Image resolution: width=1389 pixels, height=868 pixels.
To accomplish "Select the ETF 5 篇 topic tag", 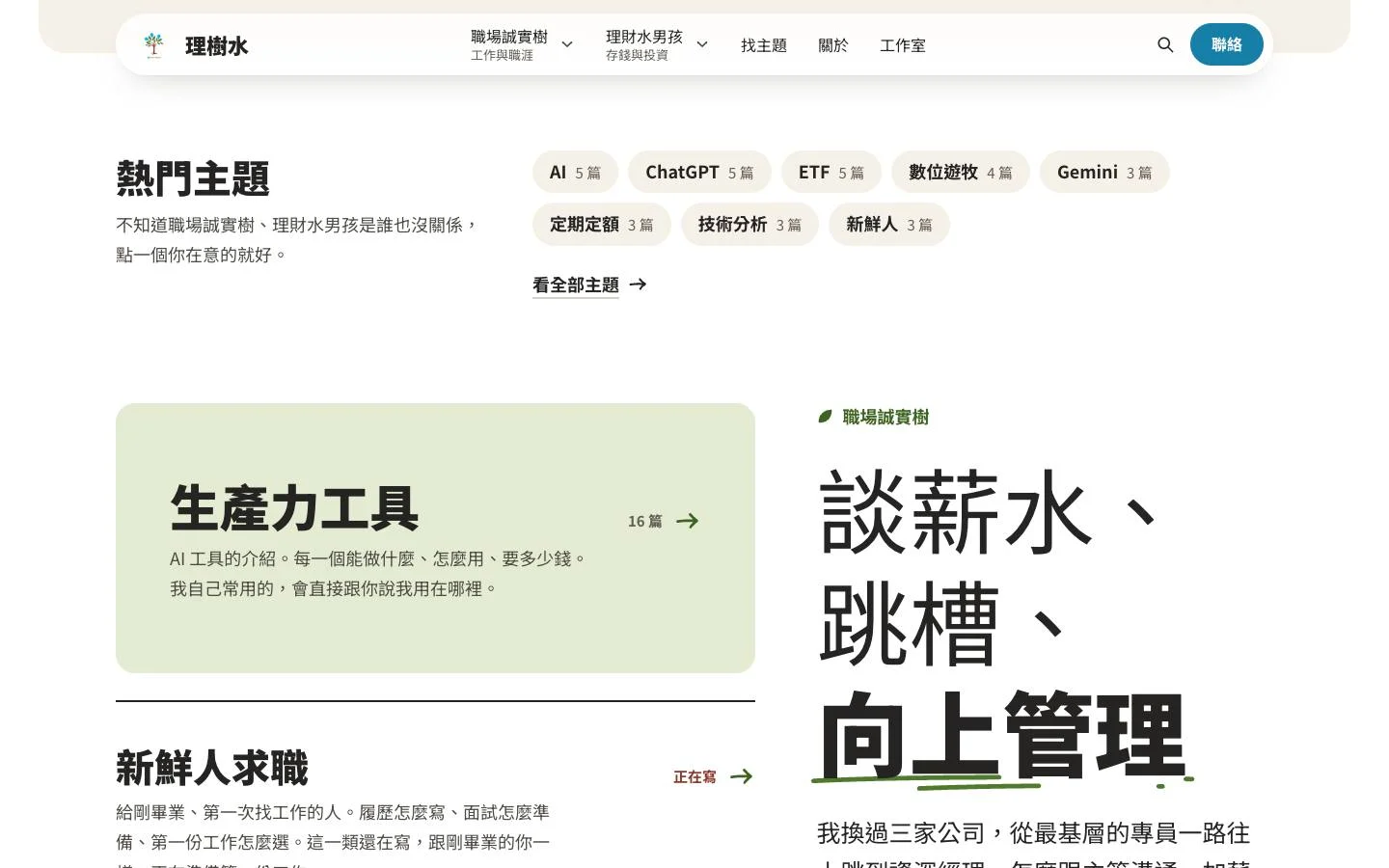I will tap(831, 172).
